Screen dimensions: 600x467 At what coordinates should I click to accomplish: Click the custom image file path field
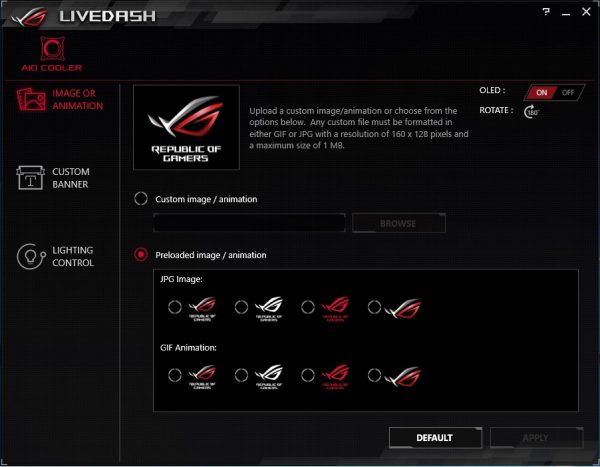(249, 222)
